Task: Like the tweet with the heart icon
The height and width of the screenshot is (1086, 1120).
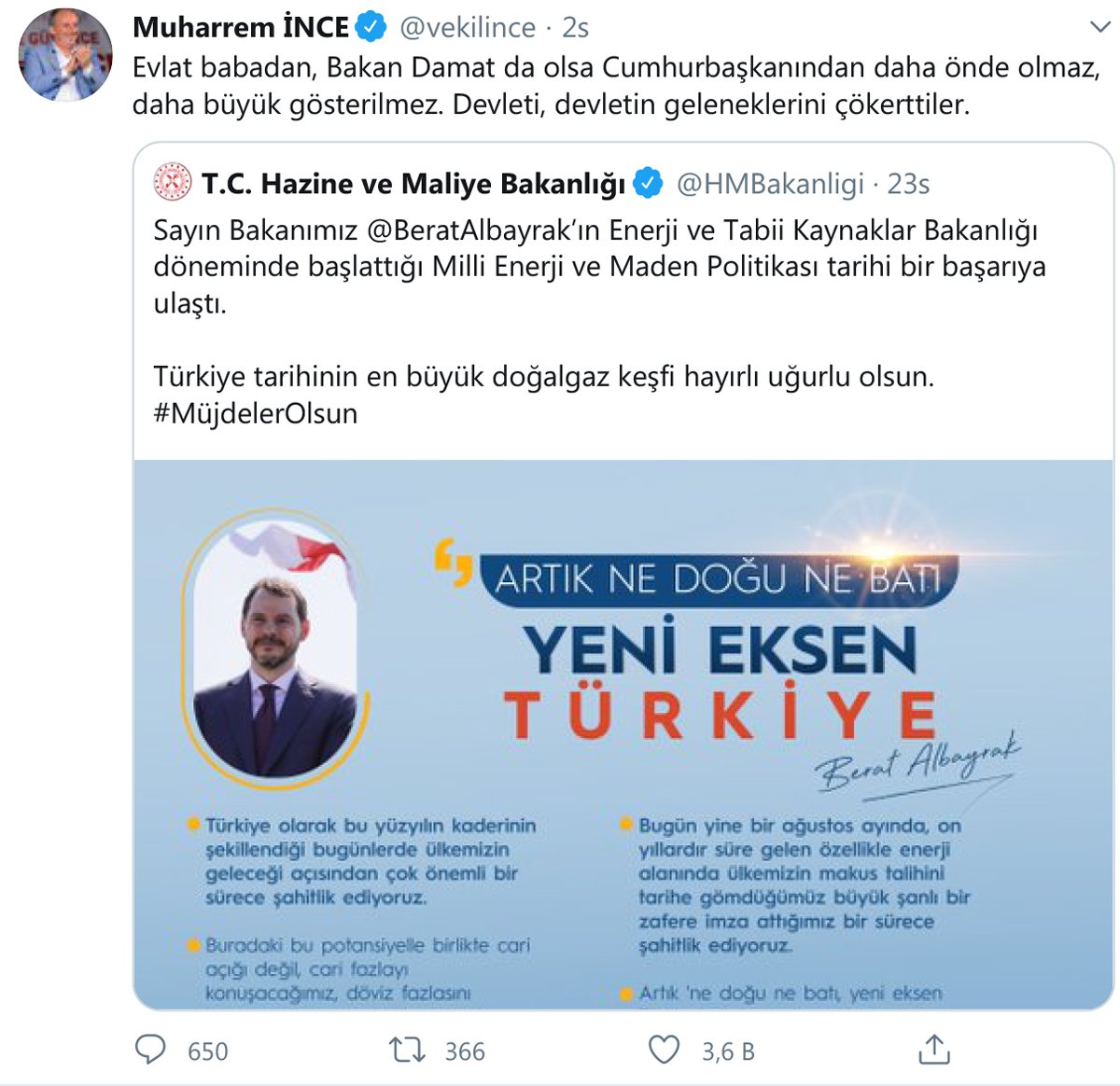Action: (665, 1051)
